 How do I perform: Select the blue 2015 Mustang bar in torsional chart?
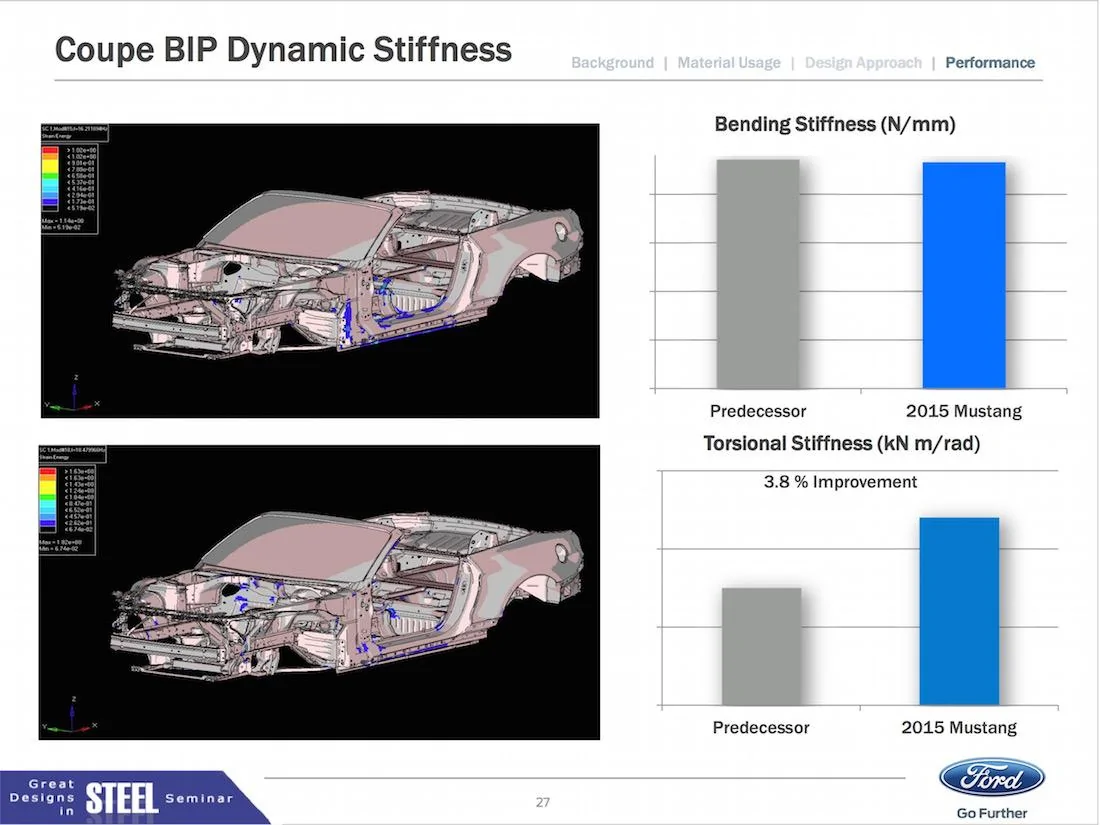959,612
